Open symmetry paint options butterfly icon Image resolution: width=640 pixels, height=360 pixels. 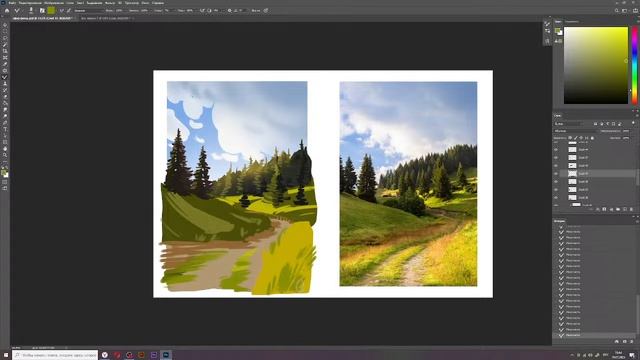pos(266,11)
